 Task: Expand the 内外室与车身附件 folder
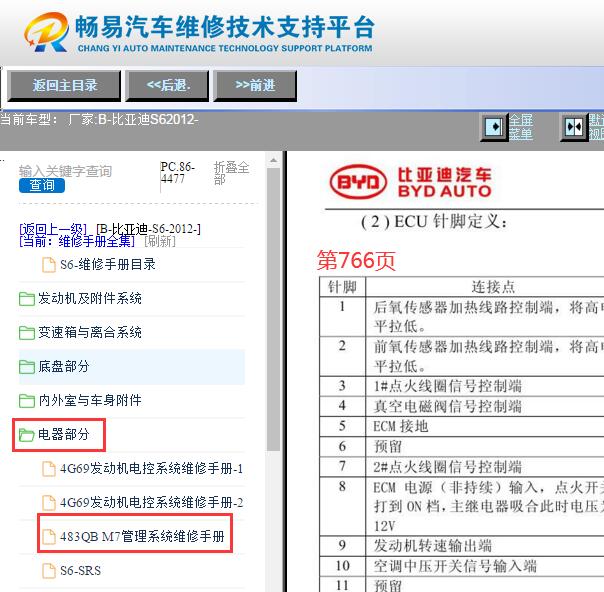tap(90, 401)
